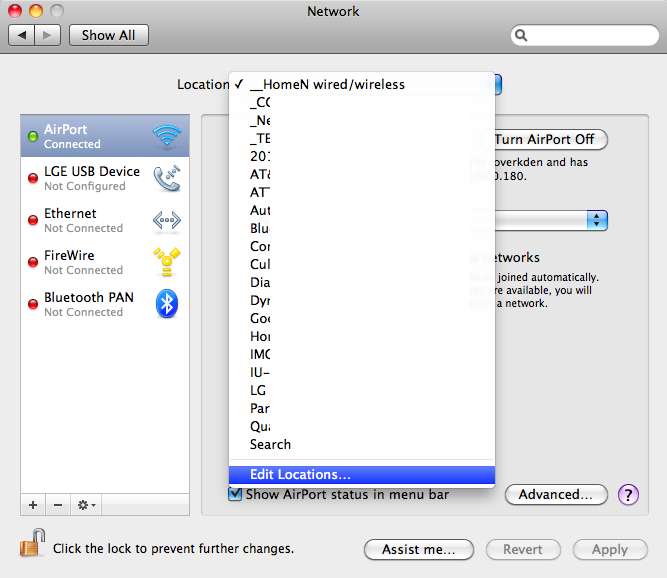
Task: Choose Edit Locations… menu item
Action: [x=362, y=475]
